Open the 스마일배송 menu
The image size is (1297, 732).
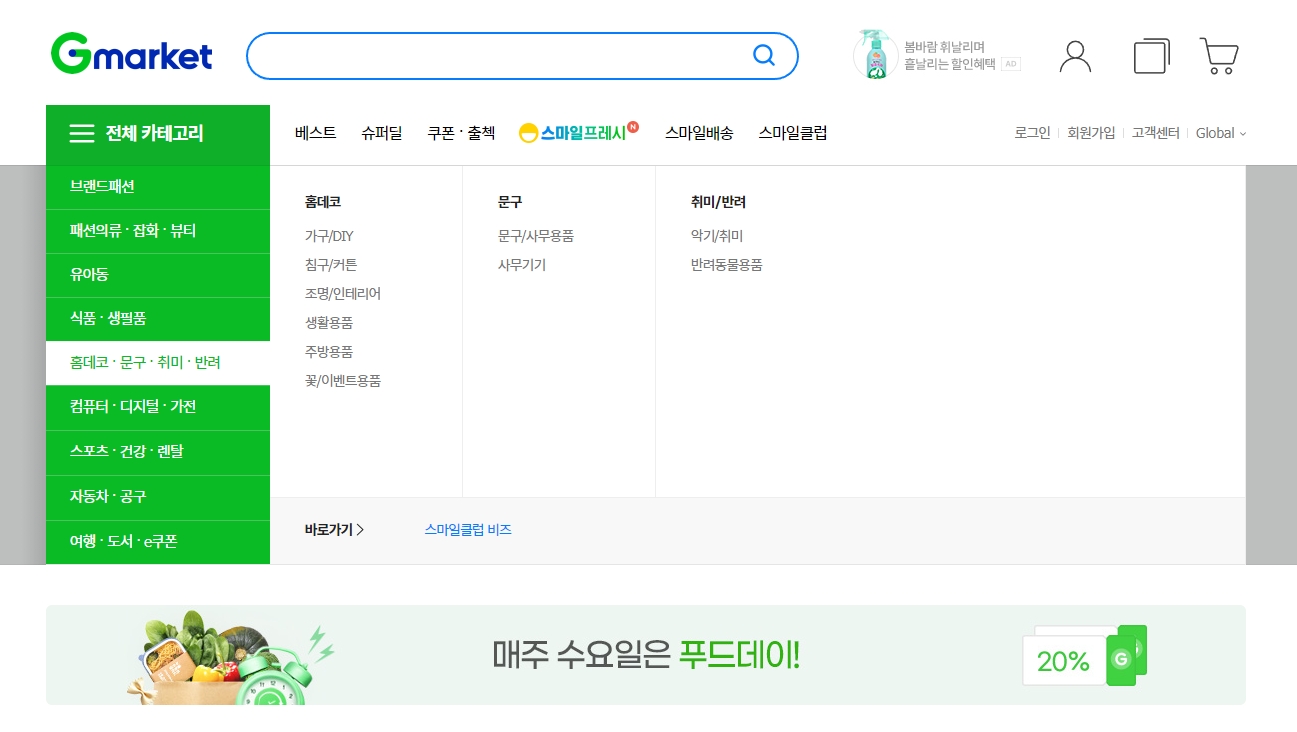tap(698, 131)
